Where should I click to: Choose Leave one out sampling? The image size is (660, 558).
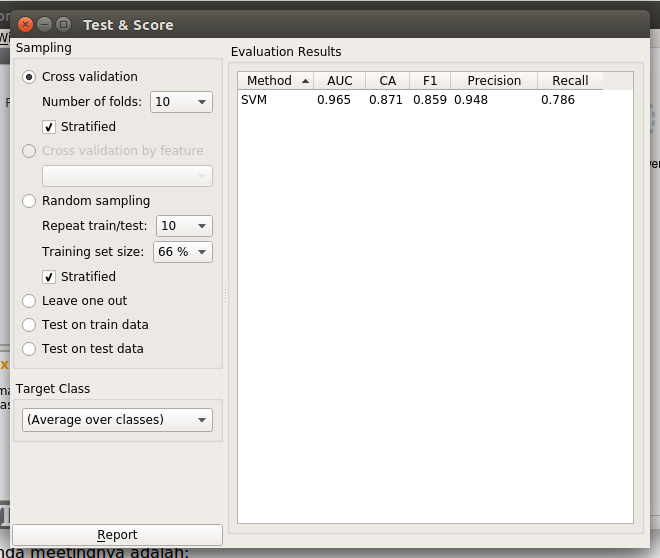[x=29, y=301]
